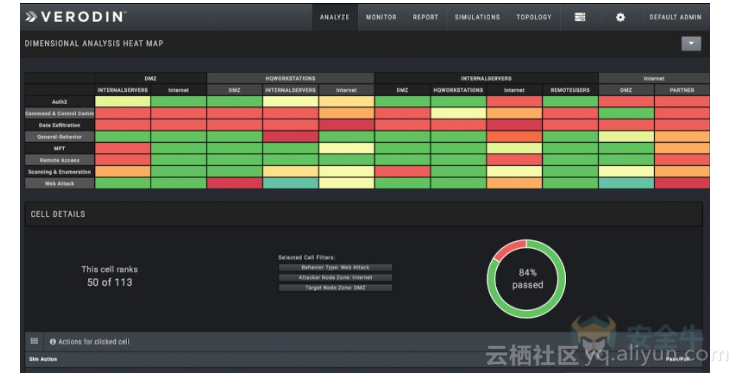The image size is (740, 378).
Task: Click the Target Node Zone: DMZ filter
Action: (x=336, y=287)
